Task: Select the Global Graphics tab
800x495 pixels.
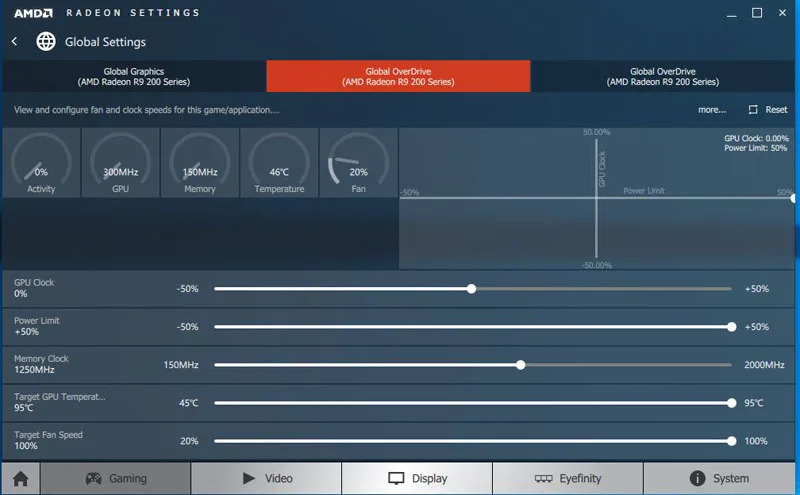Action: click(133, 76)
